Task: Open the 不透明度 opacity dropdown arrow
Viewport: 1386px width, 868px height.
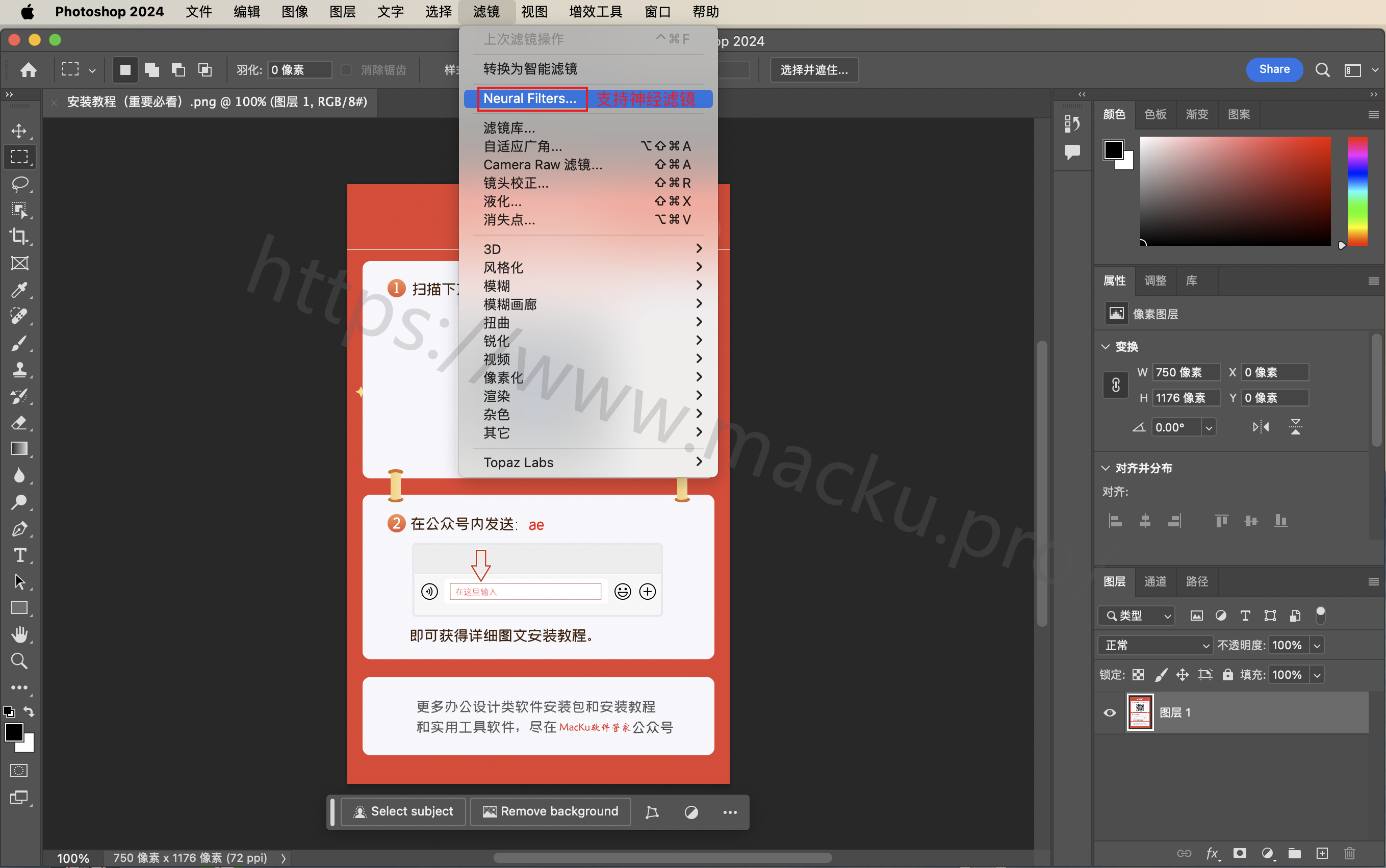Action: pos(1317,645)
